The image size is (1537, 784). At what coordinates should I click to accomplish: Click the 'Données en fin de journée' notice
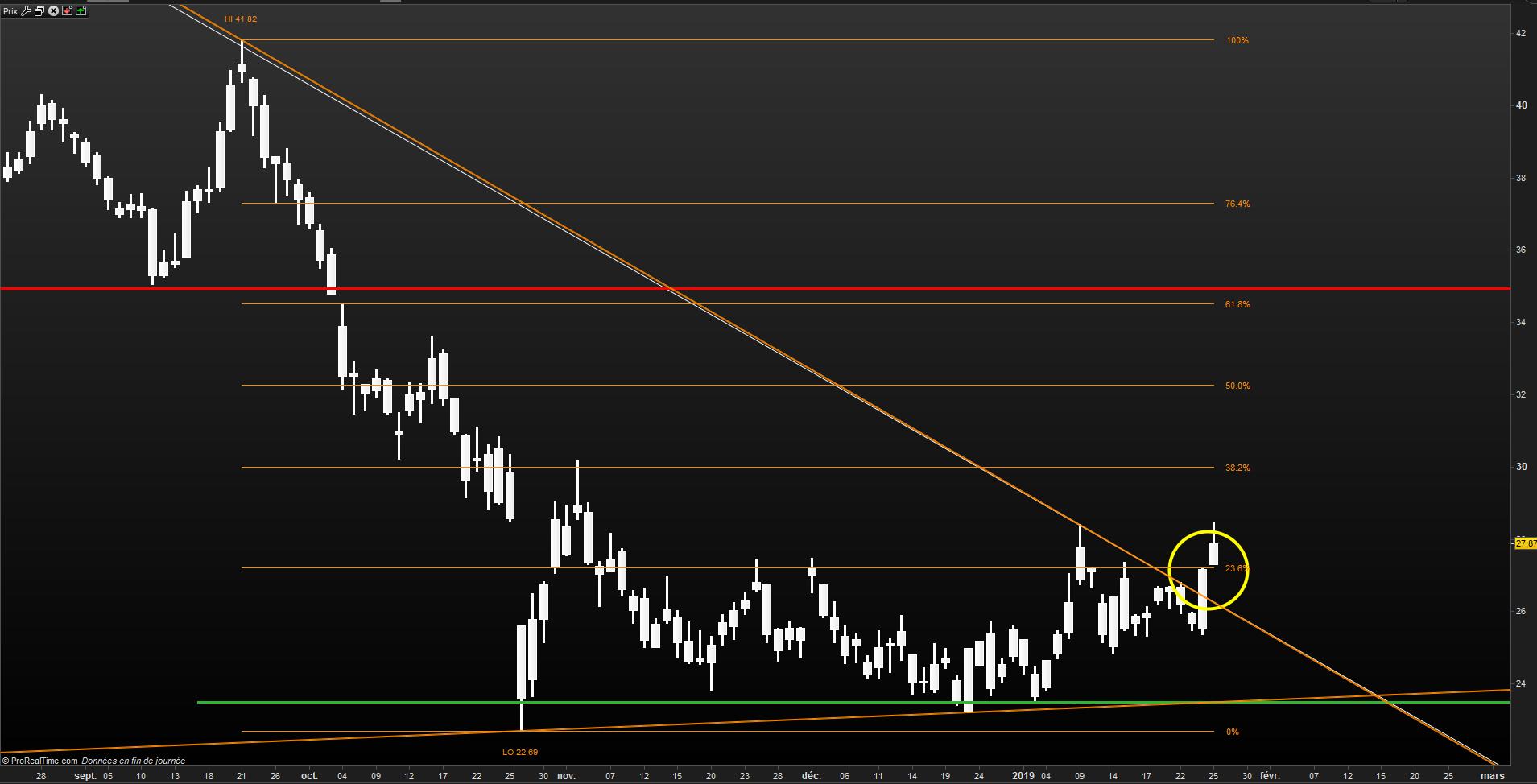[134, 761]
